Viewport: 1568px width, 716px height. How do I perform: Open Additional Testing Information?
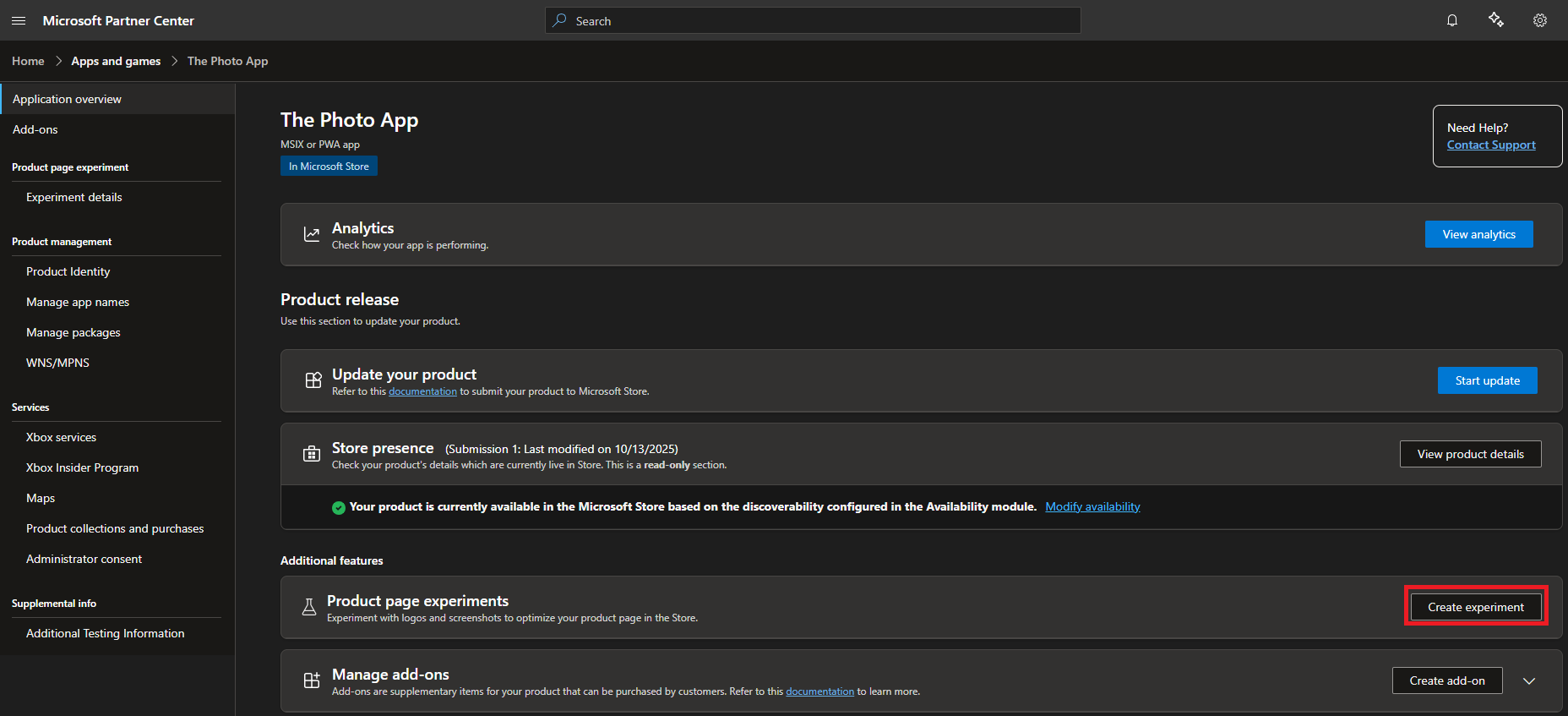point(105,633)
